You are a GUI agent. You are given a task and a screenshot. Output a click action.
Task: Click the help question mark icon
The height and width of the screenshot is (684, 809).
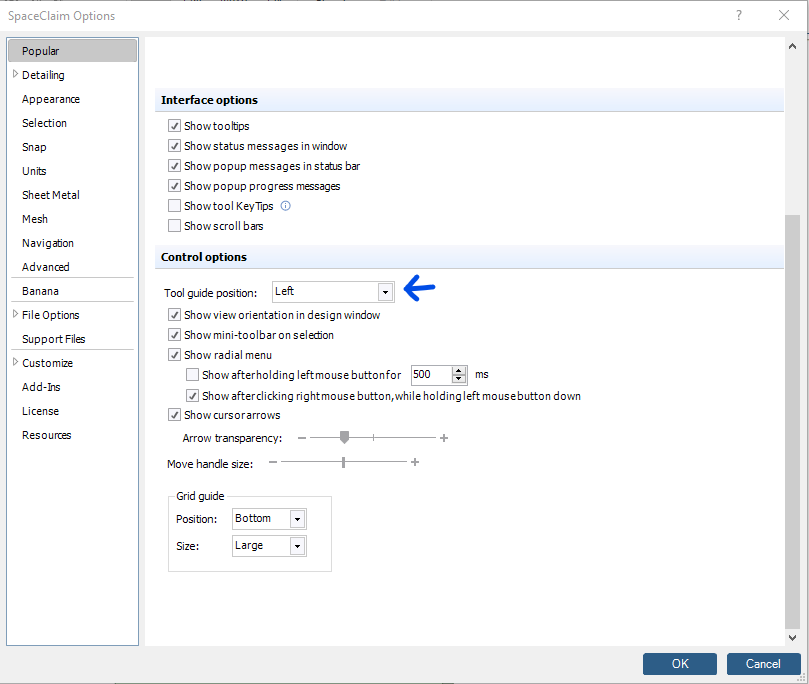[739, 15]
